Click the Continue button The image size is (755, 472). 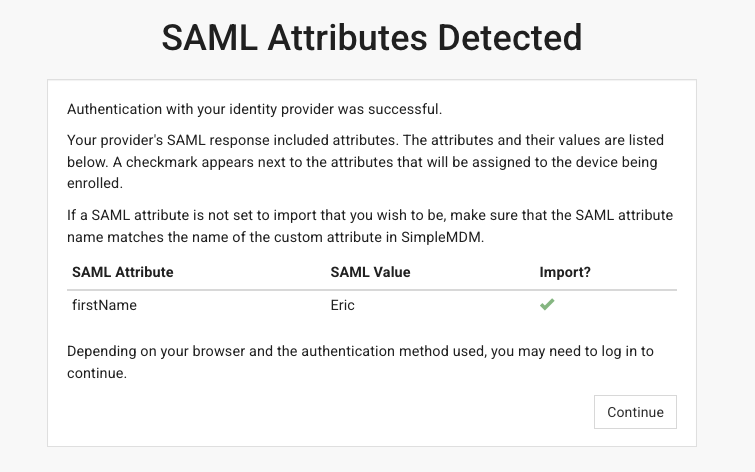[635, 412]
